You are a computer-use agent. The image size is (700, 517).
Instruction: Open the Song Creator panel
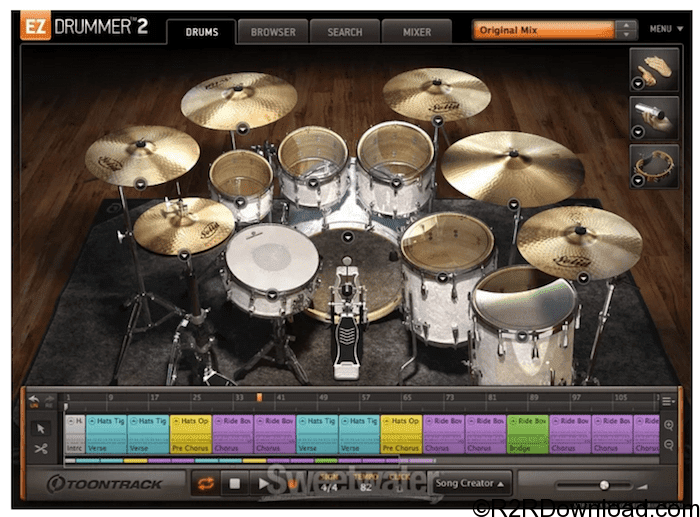tap(470, 484)
